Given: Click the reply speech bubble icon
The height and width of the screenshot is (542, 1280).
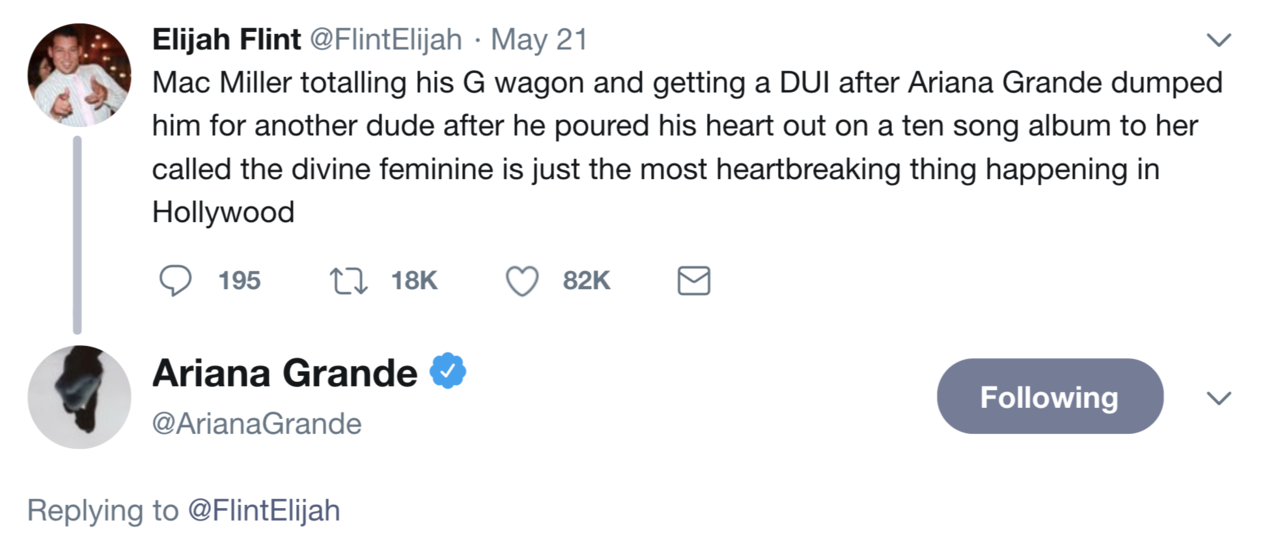Looking at the screenshot, I should 176,281.
